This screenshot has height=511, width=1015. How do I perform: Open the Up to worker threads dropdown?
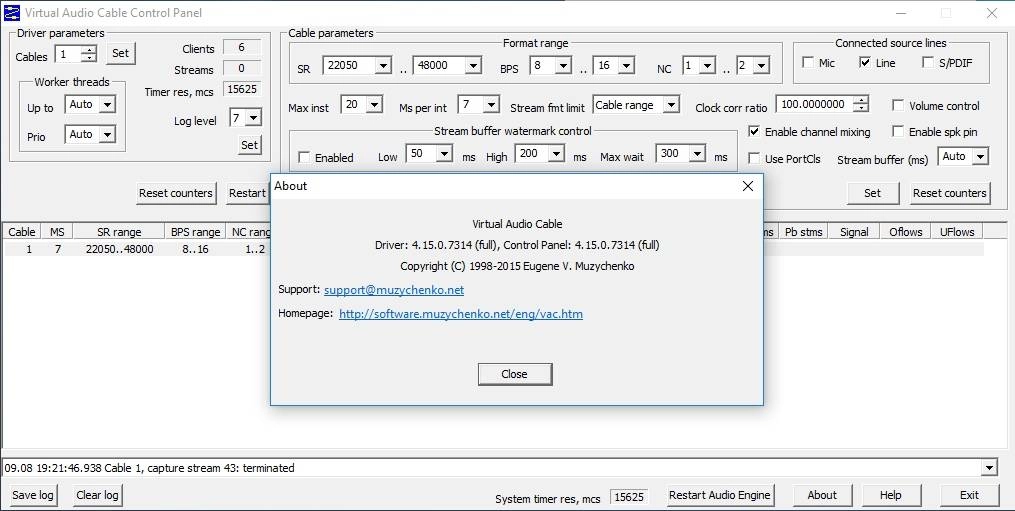[107, 104]
